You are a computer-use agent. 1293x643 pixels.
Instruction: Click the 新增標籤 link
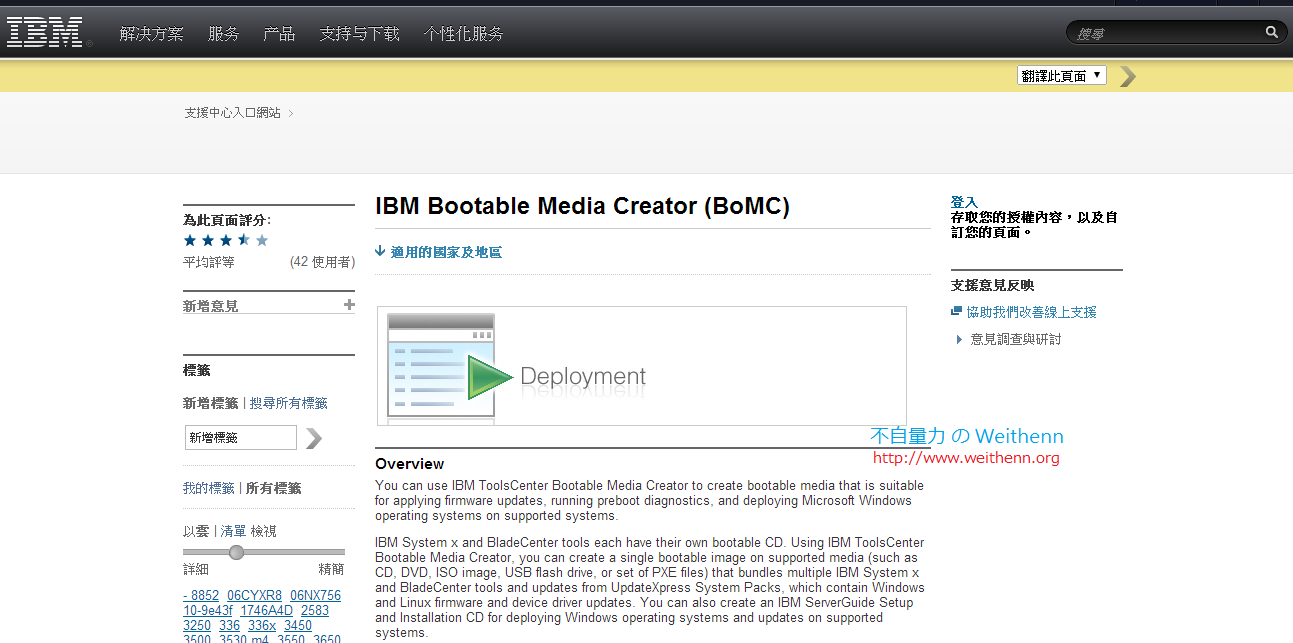211,403
